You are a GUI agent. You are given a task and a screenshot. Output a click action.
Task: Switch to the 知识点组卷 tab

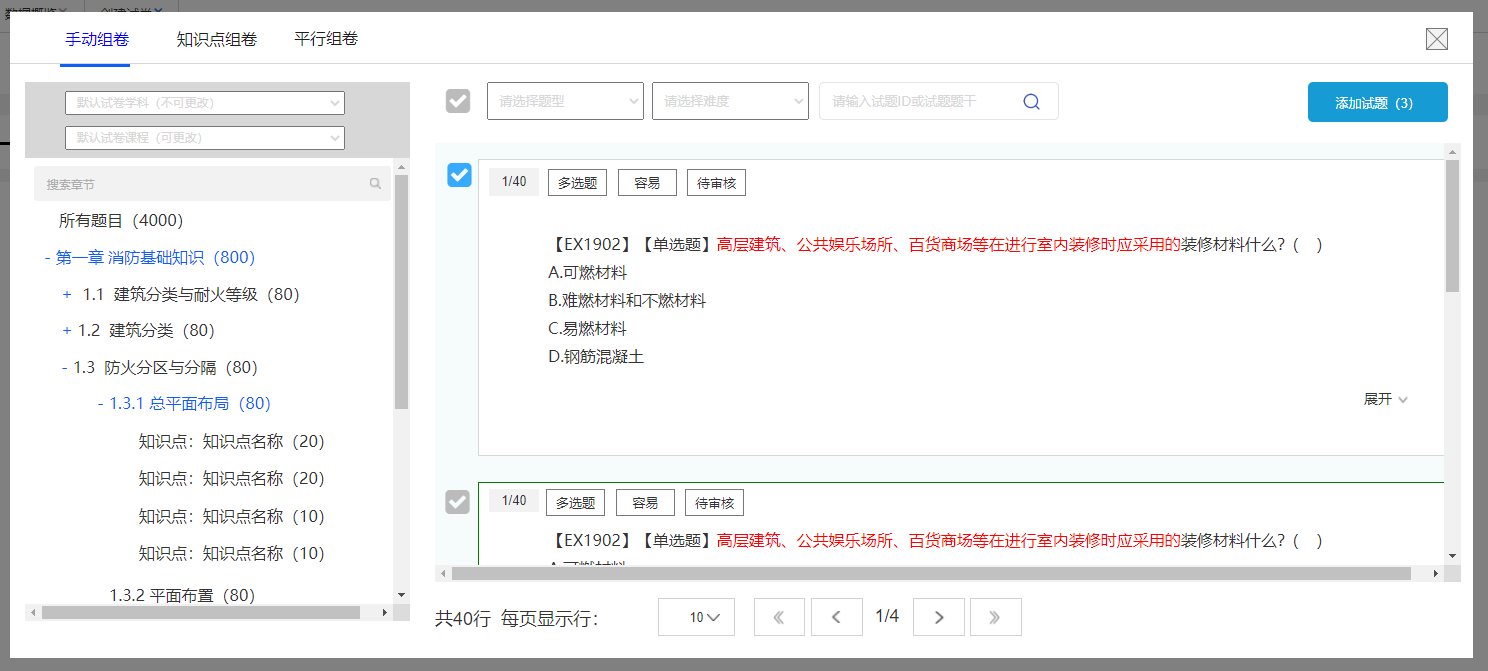point(217,40)
